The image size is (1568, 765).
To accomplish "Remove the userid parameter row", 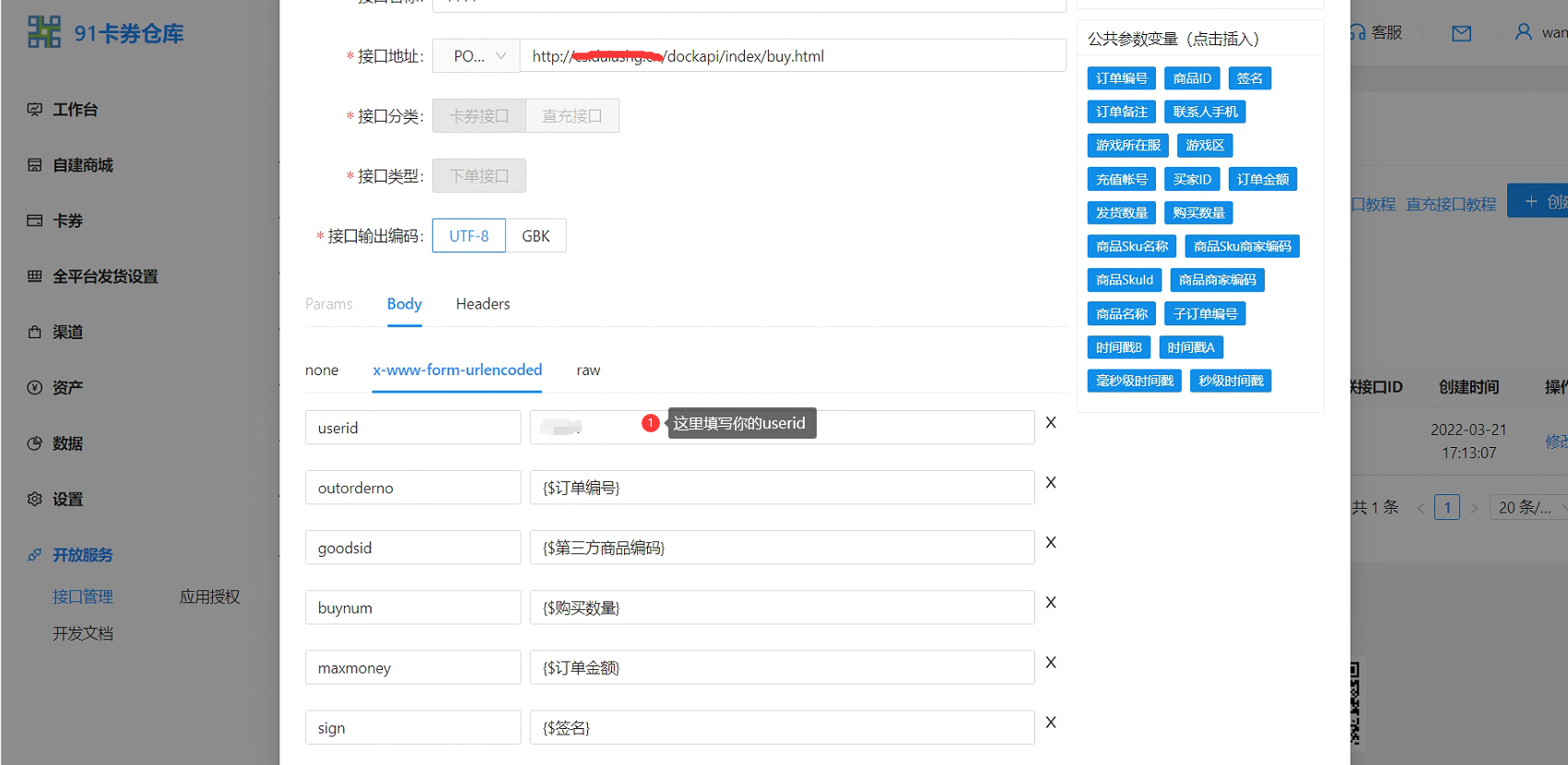I will pyautogui.click(x=1051, y=422).
